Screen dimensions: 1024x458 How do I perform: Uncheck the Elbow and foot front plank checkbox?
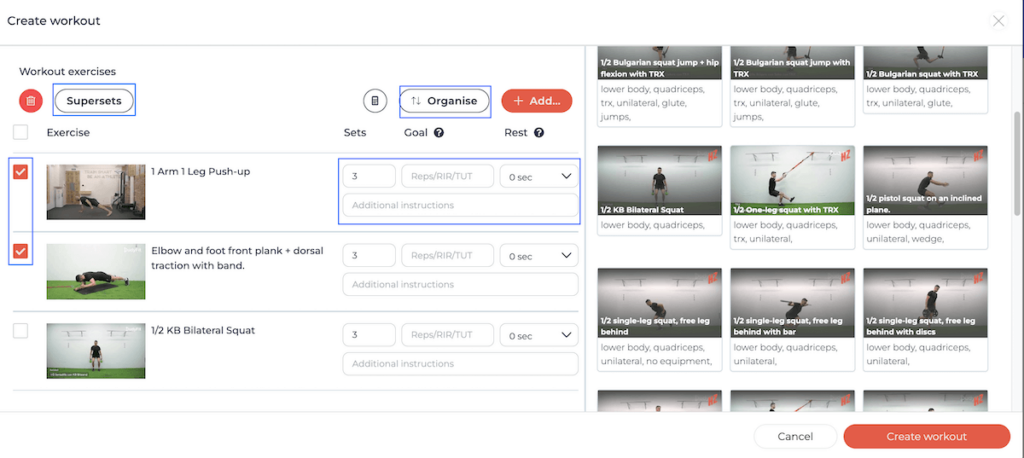click(x=21, y=251)
